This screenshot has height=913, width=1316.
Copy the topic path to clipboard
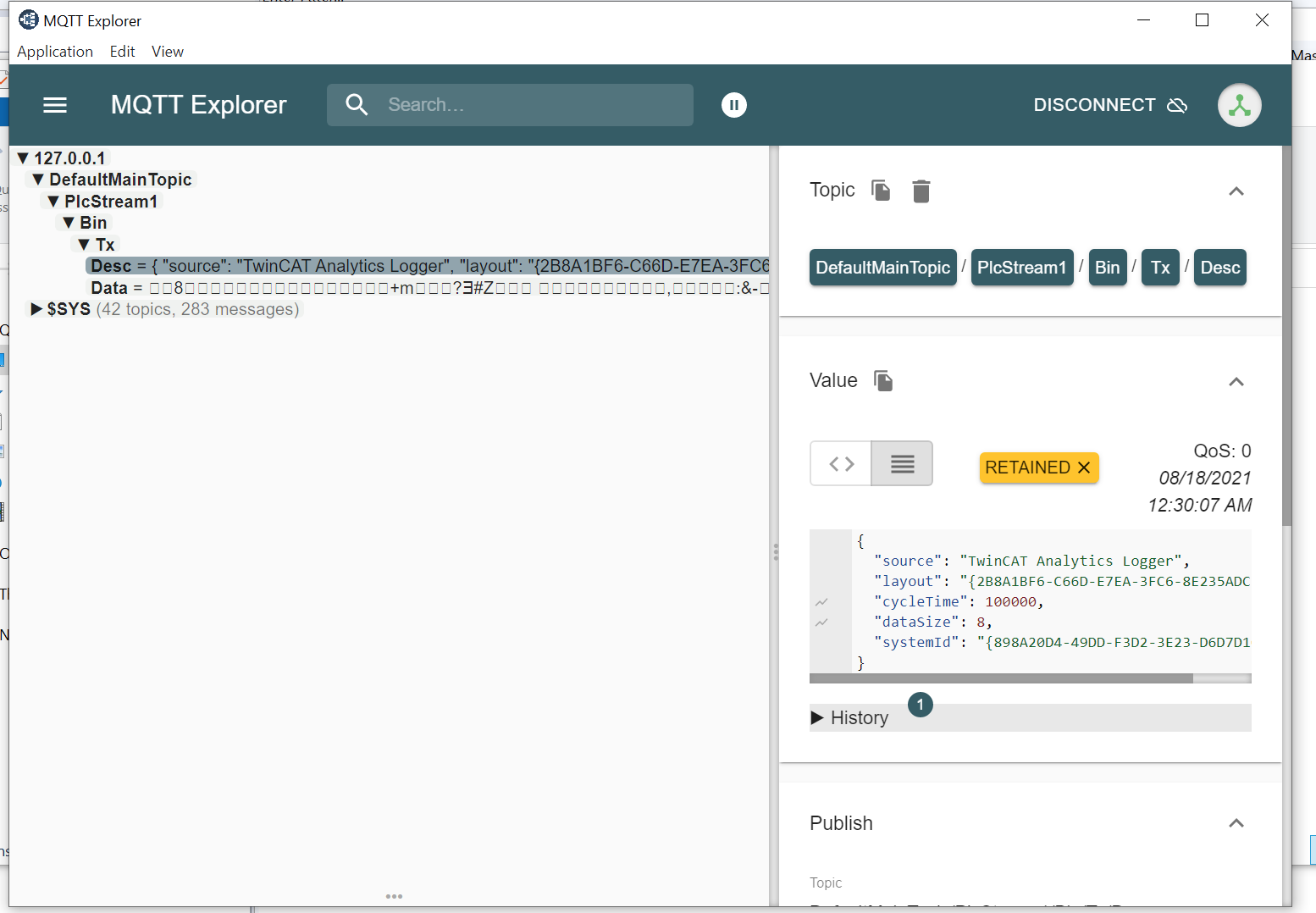click(x=881, y=191)
